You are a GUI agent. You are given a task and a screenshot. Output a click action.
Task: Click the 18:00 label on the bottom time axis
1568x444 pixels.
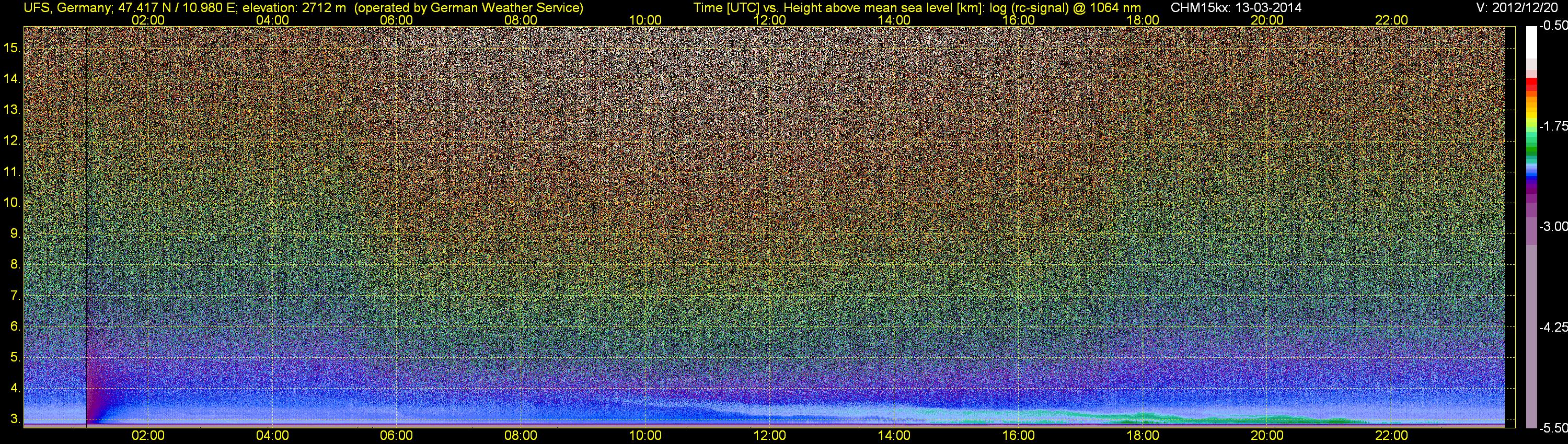[1143, 436]
